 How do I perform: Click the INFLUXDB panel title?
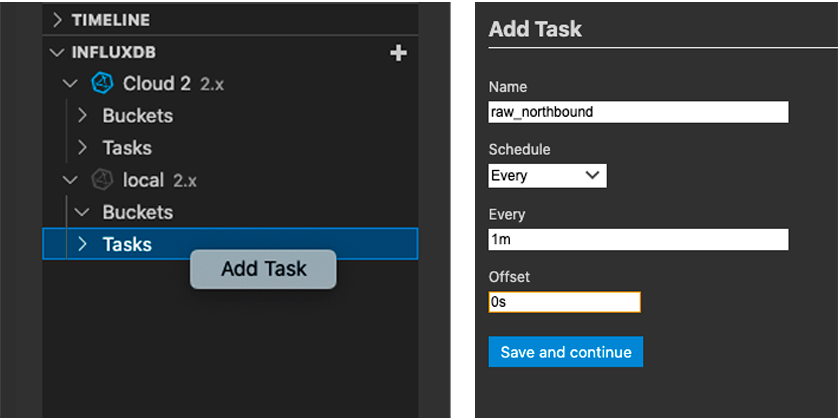point(114,52)
